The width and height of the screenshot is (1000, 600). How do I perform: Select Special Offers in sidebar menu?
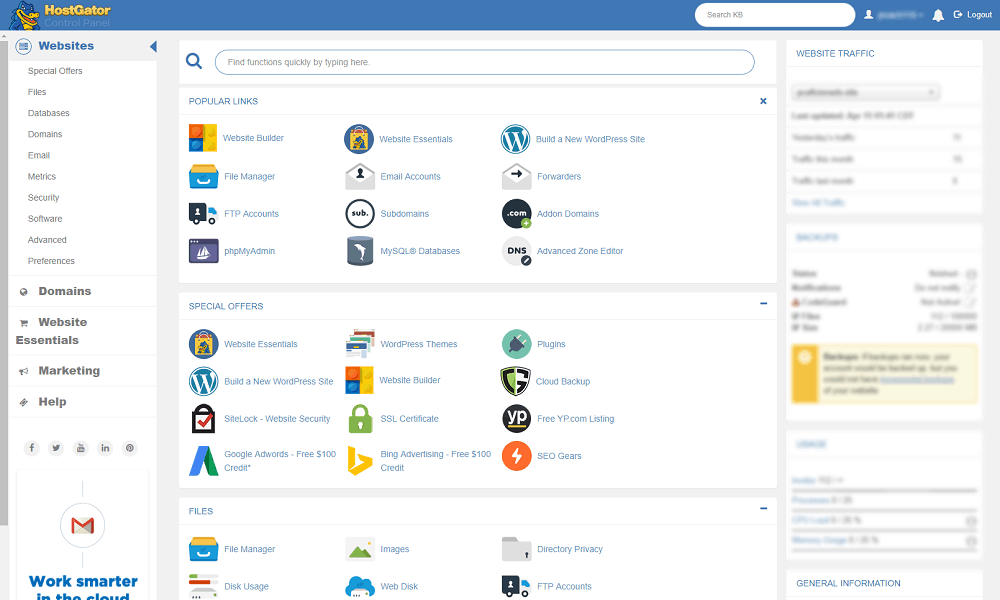[x=55, y=71]
